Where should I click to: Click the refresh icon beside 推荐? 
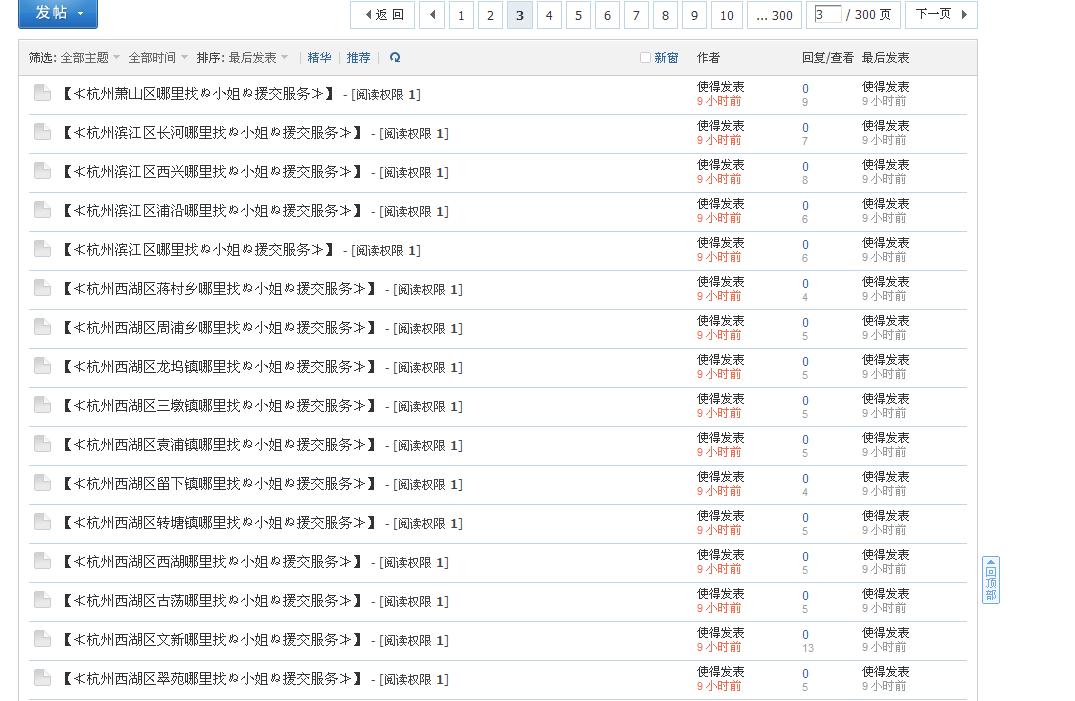point(394,57)
